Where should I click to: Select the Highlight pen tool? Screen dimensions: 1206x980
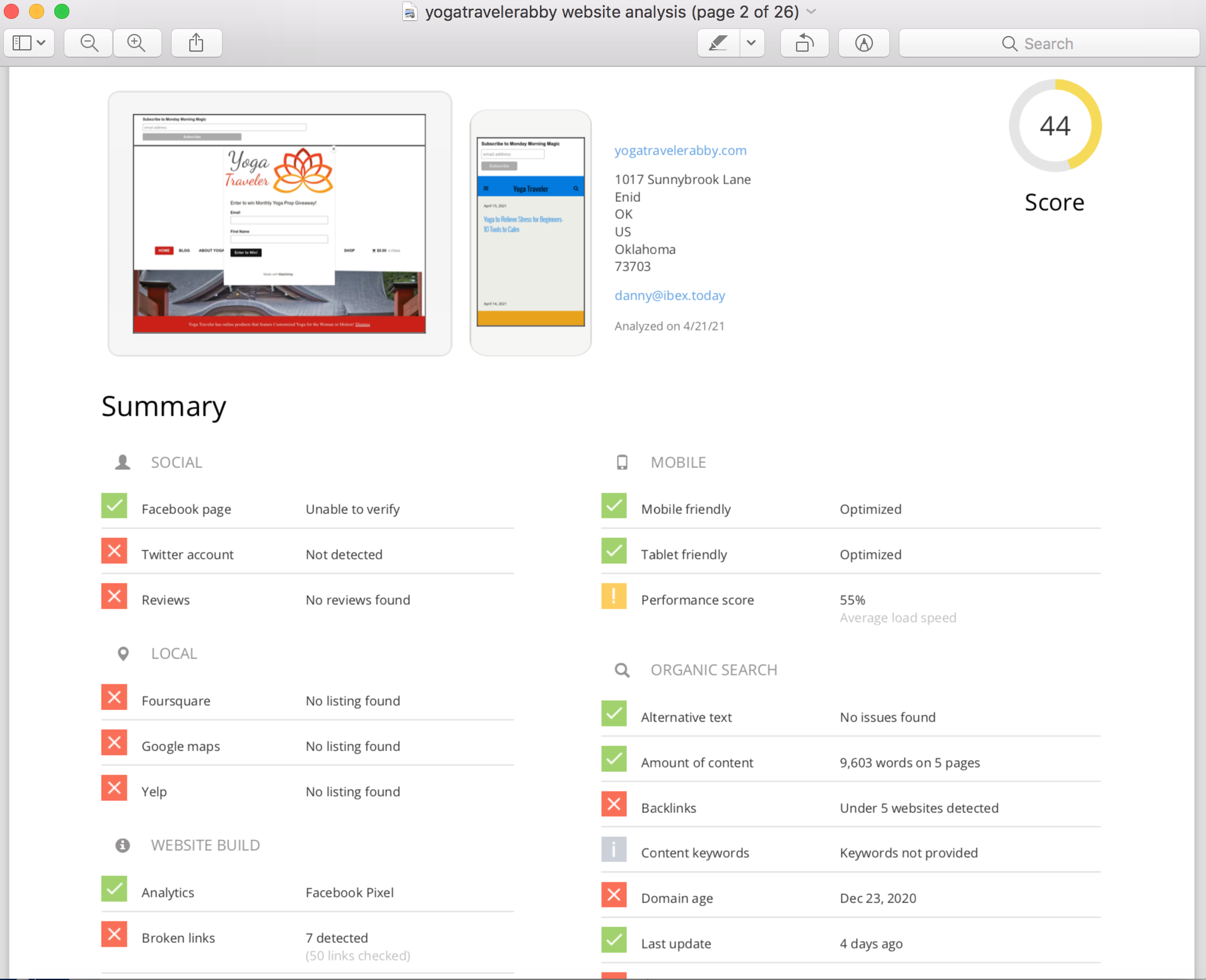718,43
